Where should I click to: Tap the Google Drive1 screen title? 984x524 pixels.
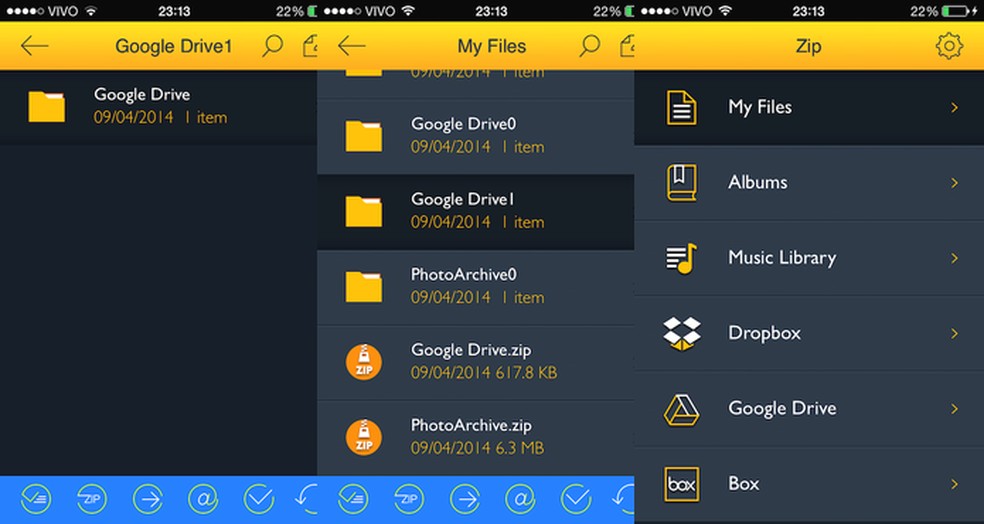174,46
